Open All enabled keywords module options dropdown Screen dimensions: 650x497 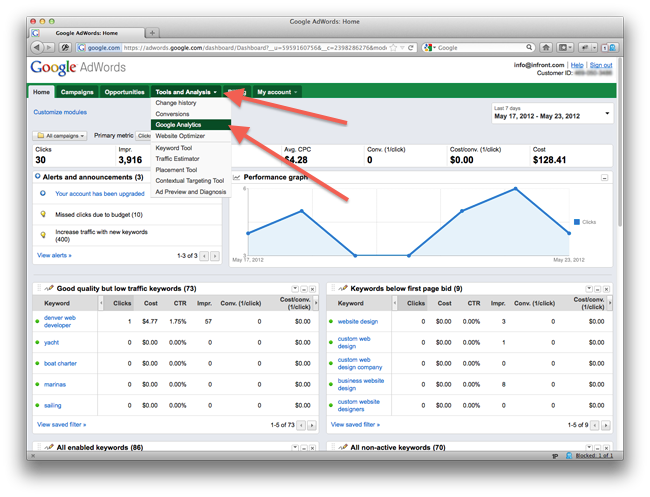coord(295,448)
